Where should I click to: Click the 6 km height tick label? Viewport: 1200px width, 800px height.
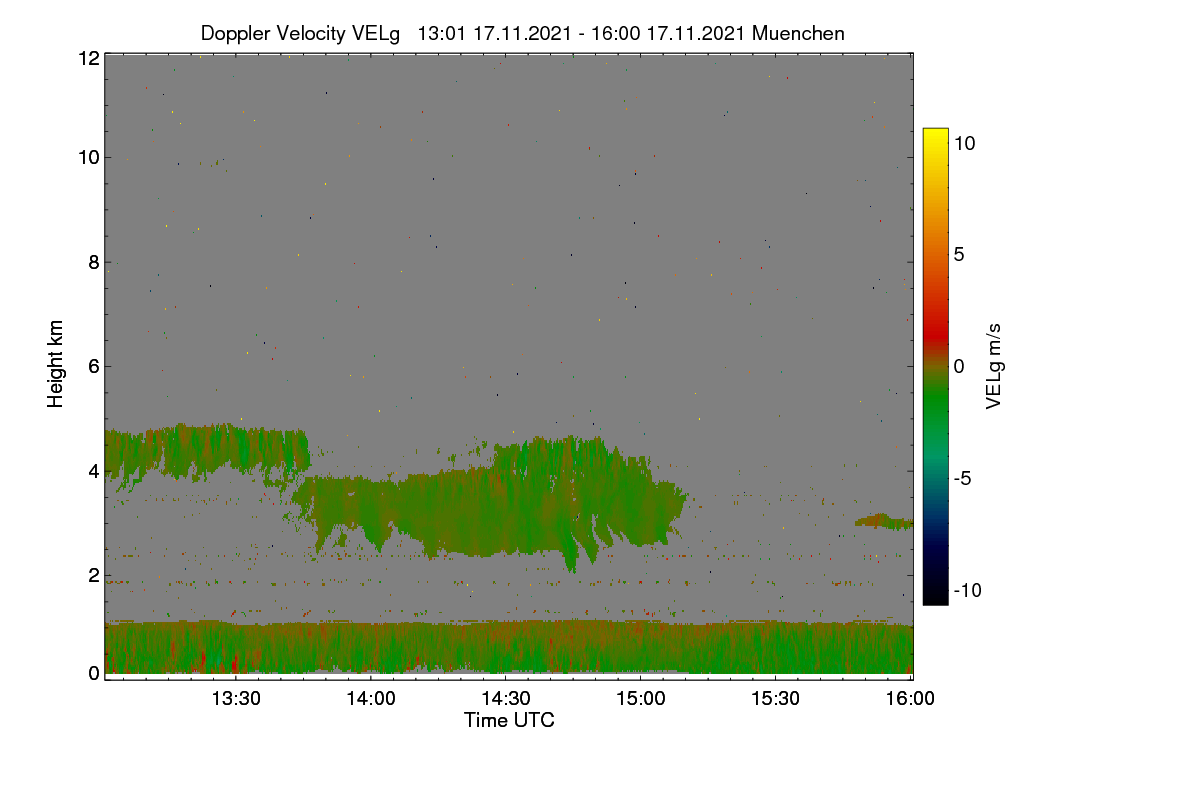coord(94,366)
